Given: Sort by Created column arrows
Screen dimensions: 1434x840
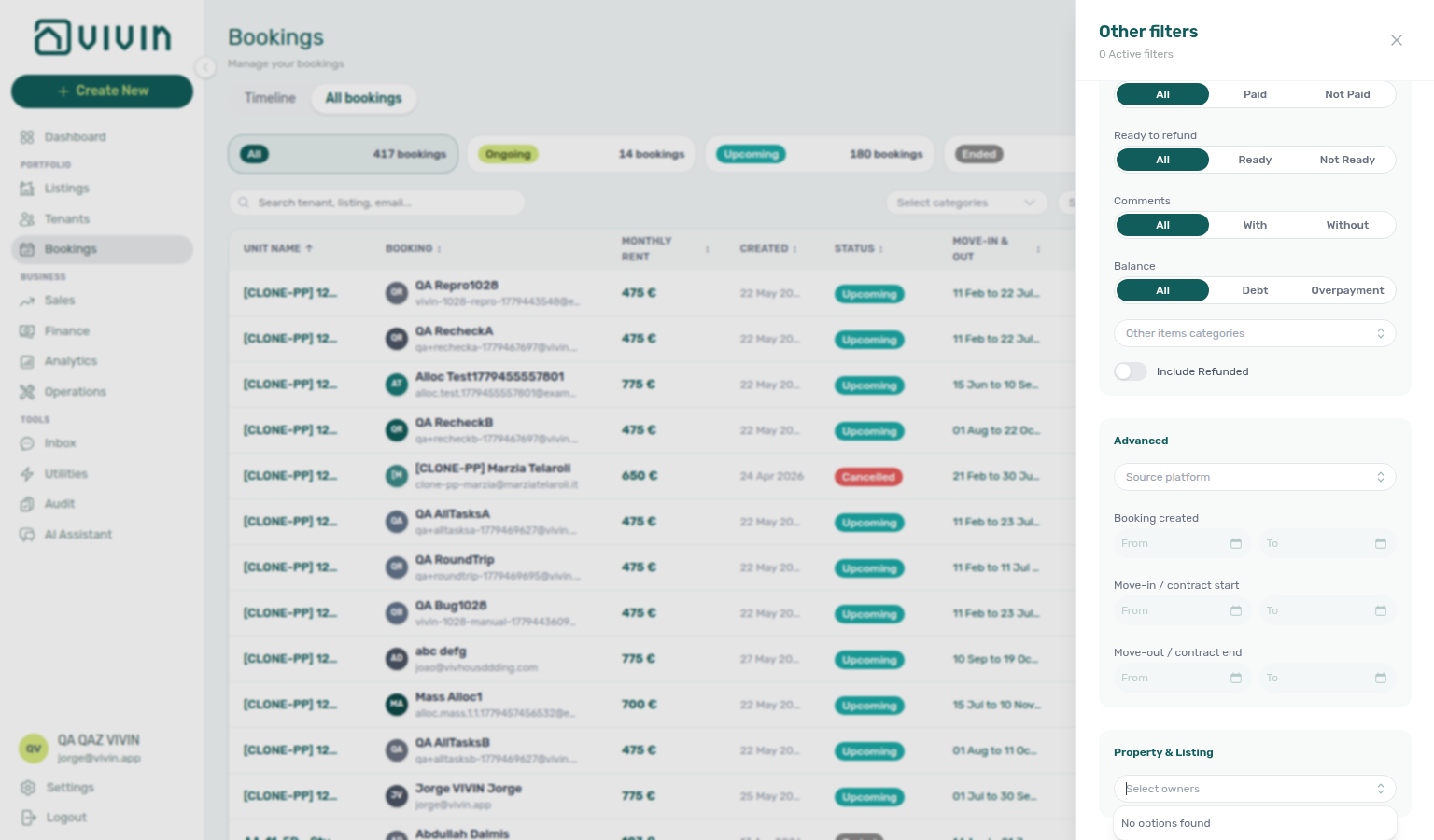Looking at the screenshot, I should point(794,249).
